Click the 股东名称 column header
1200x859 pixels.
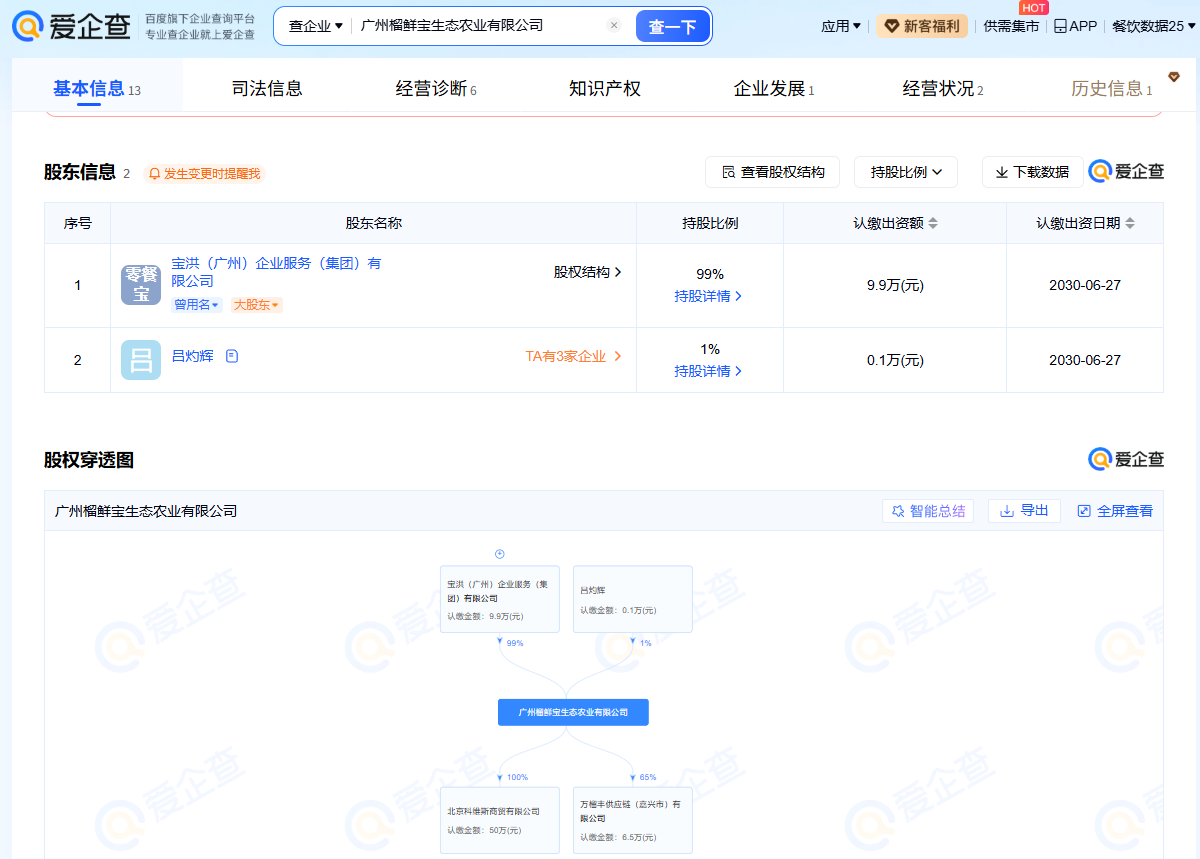pyautogui.click(x=374, y=223)
